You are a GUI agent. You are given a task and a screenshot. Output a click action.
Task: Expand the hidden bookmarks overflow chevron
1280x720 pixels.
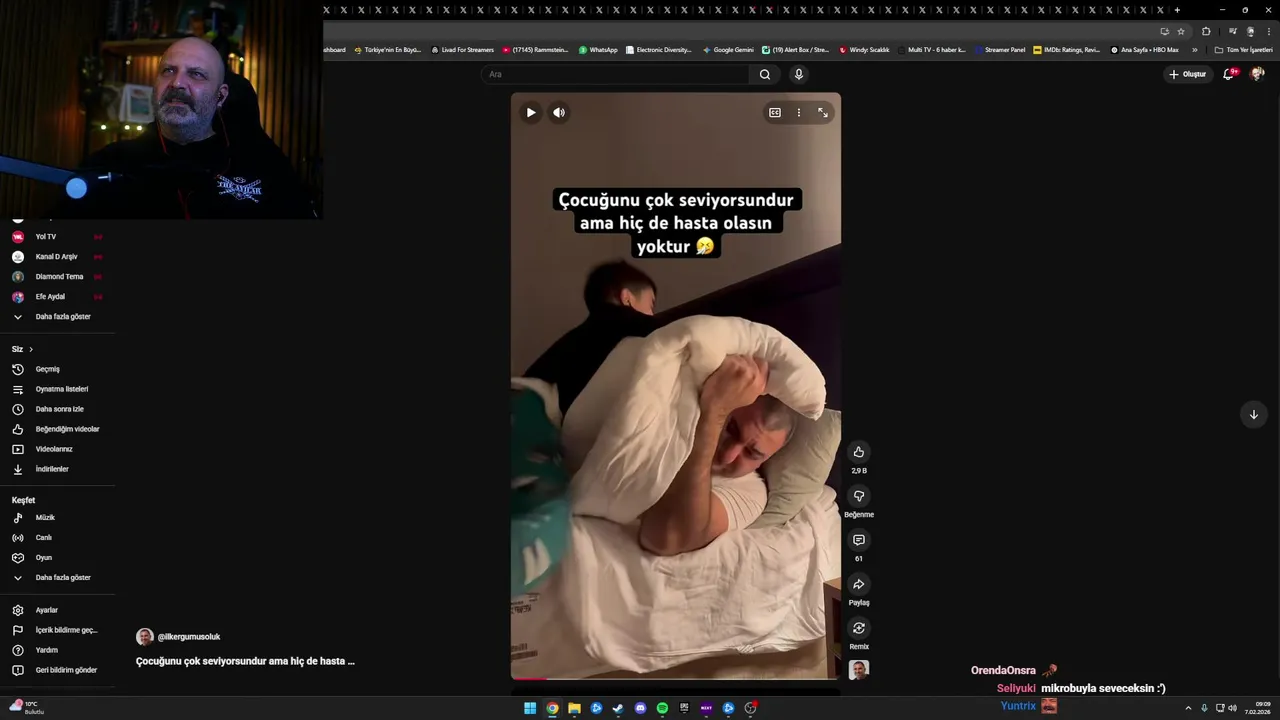1194,50
